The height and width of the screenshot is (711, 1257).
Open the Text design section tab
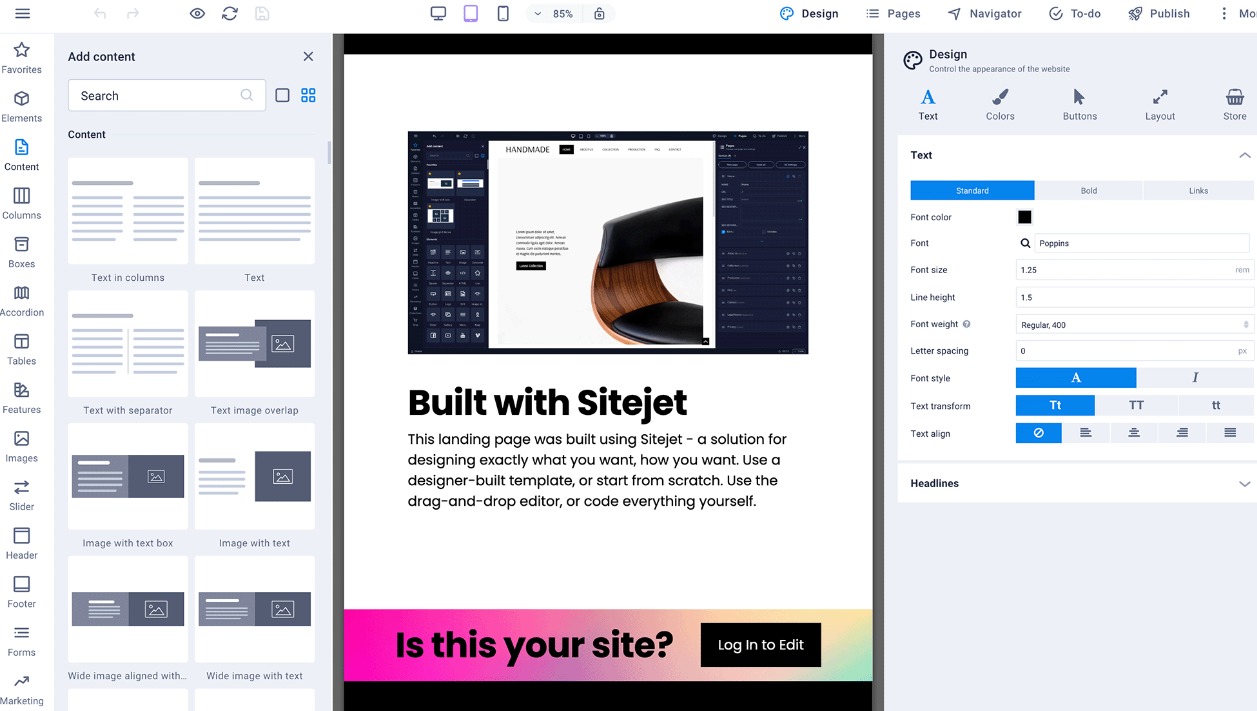pyautogui.click(x=928, y=104)
